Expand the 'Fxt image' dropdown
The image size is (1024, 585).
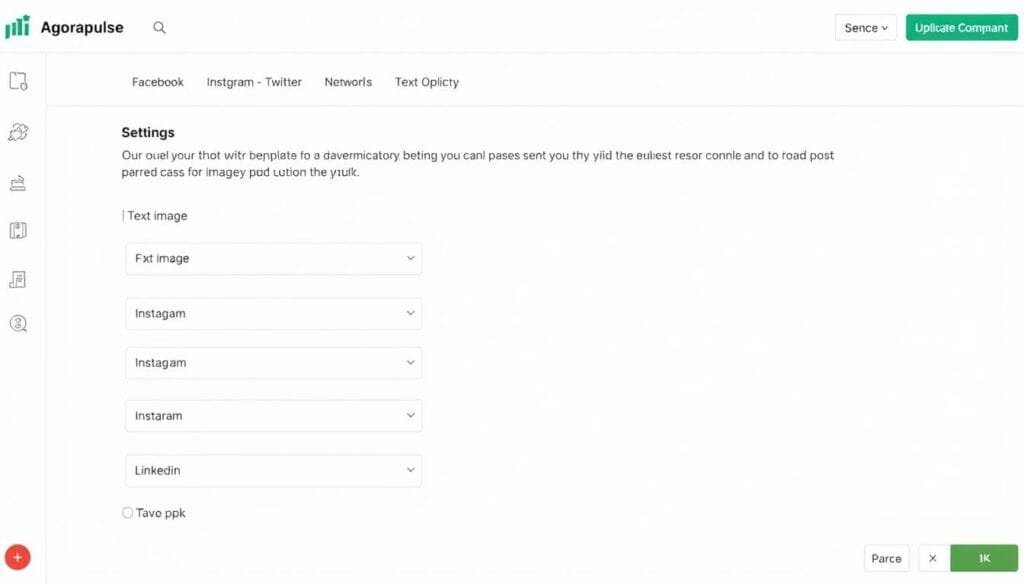(273, 258)
